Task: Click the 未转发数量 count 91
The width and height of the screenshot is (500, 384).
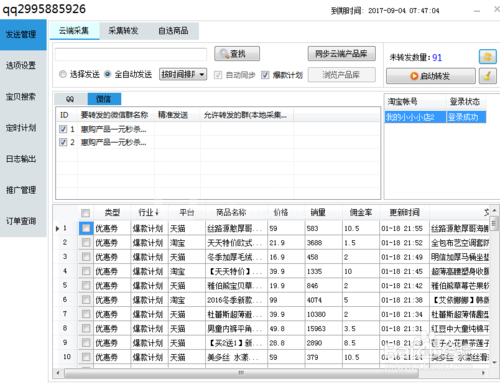Action: (437, 58)
